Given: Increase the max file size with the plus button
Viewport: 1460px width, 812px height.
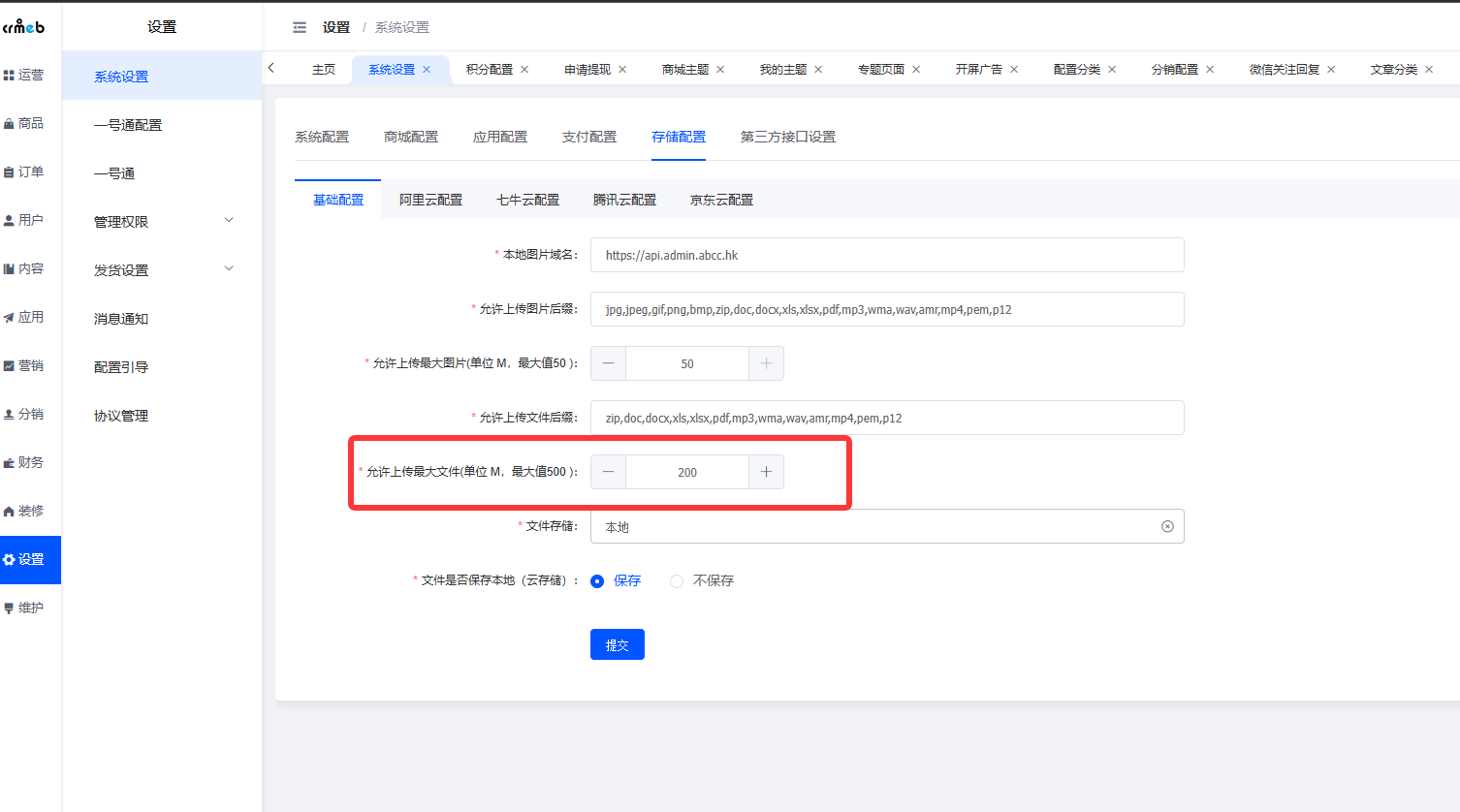Looking at the screenshot, I should pos(766,472).
